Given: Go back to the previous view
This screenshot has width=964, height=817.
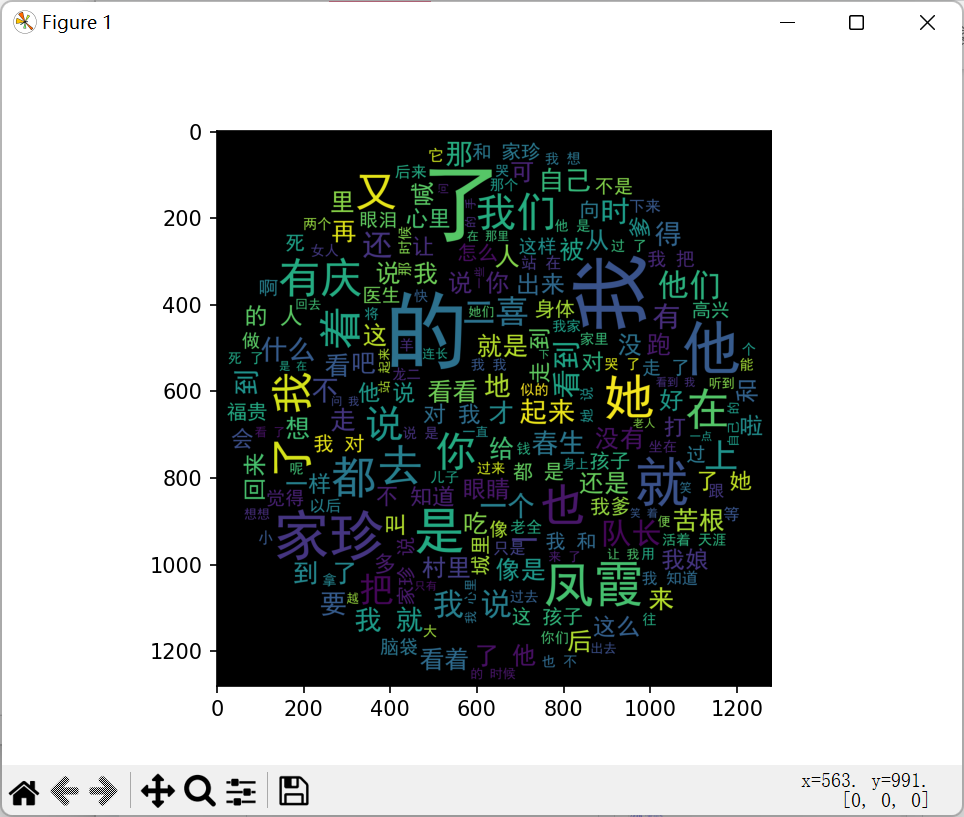Looking at the screenshot, I should 64,792.
